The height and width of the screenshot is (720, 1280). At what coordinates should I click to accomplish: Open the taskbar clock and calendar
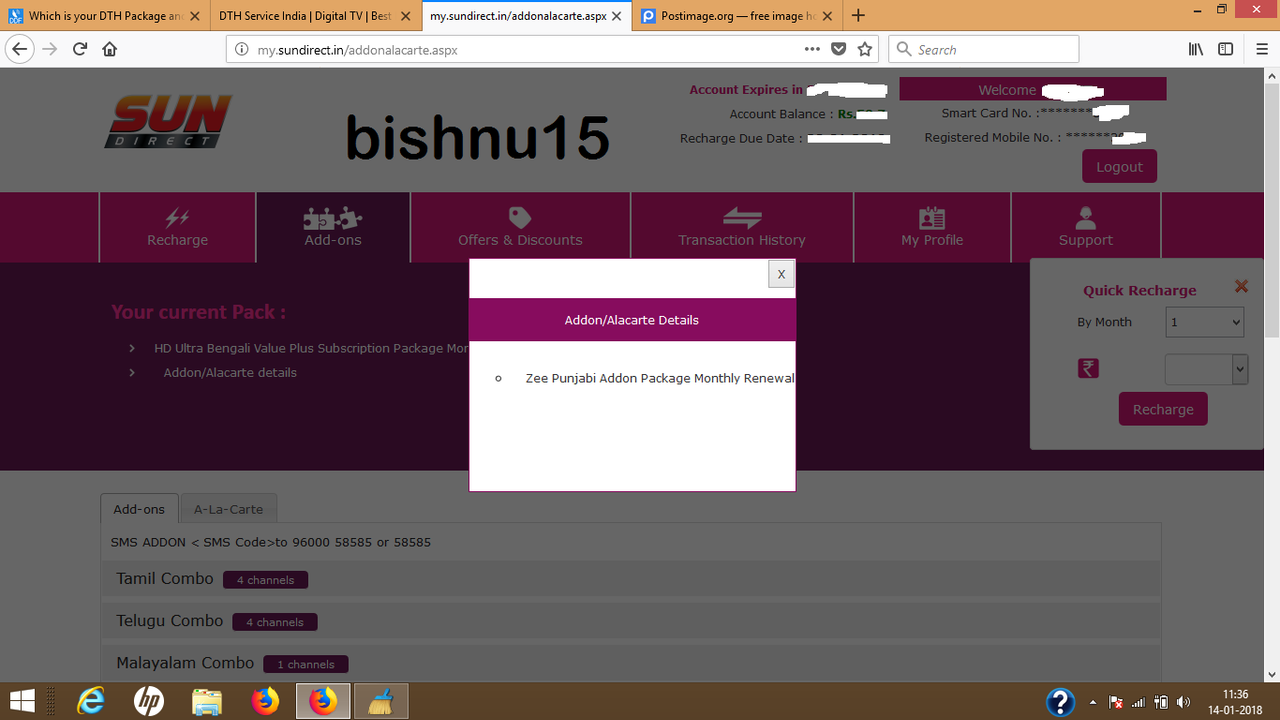1236,702
